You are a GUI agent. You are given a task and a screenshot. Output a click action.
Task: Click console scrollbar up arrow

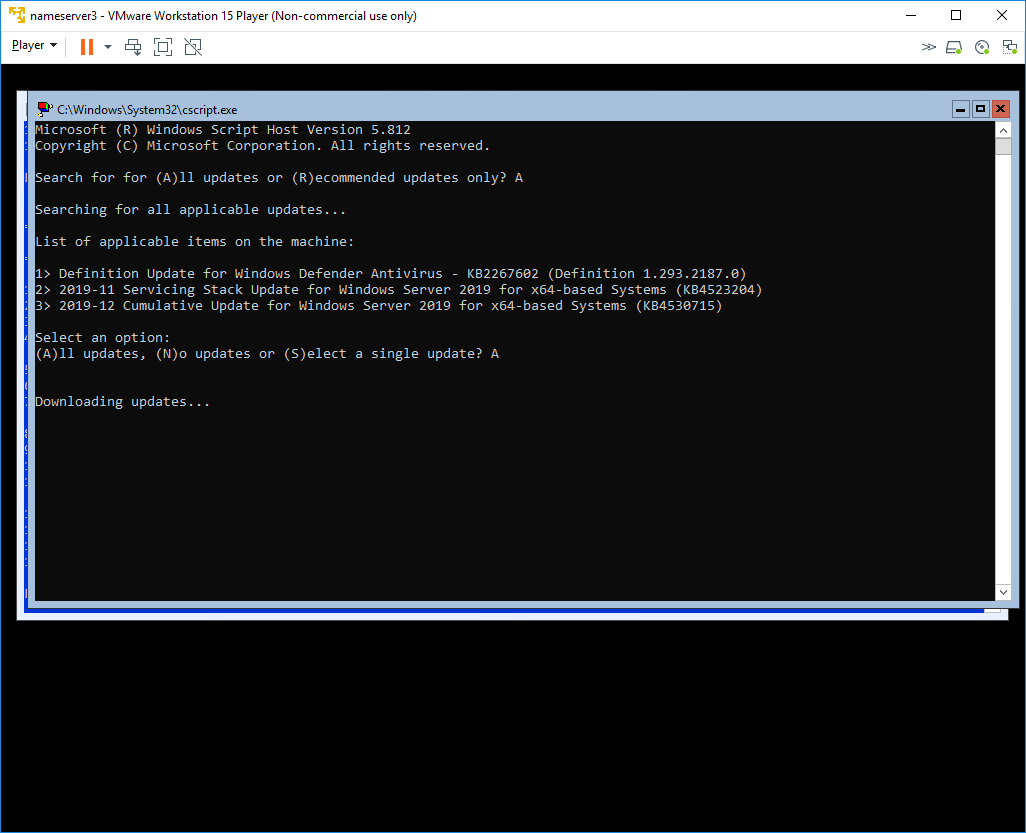coord(1003,130)
